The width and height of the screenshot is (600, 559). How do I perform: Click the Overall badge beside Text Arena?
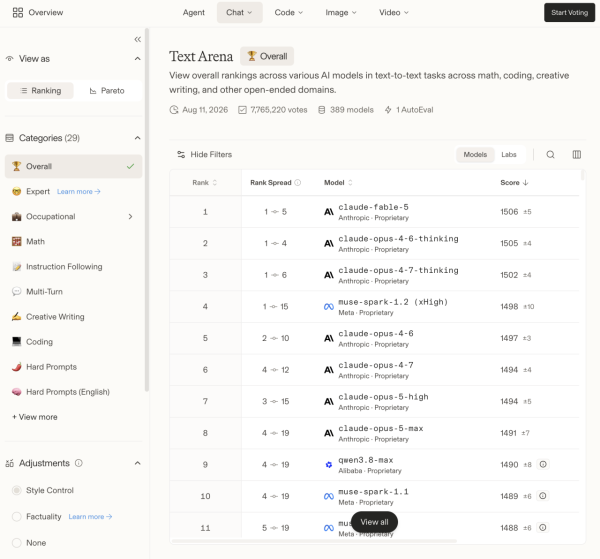tap(267, 56)
